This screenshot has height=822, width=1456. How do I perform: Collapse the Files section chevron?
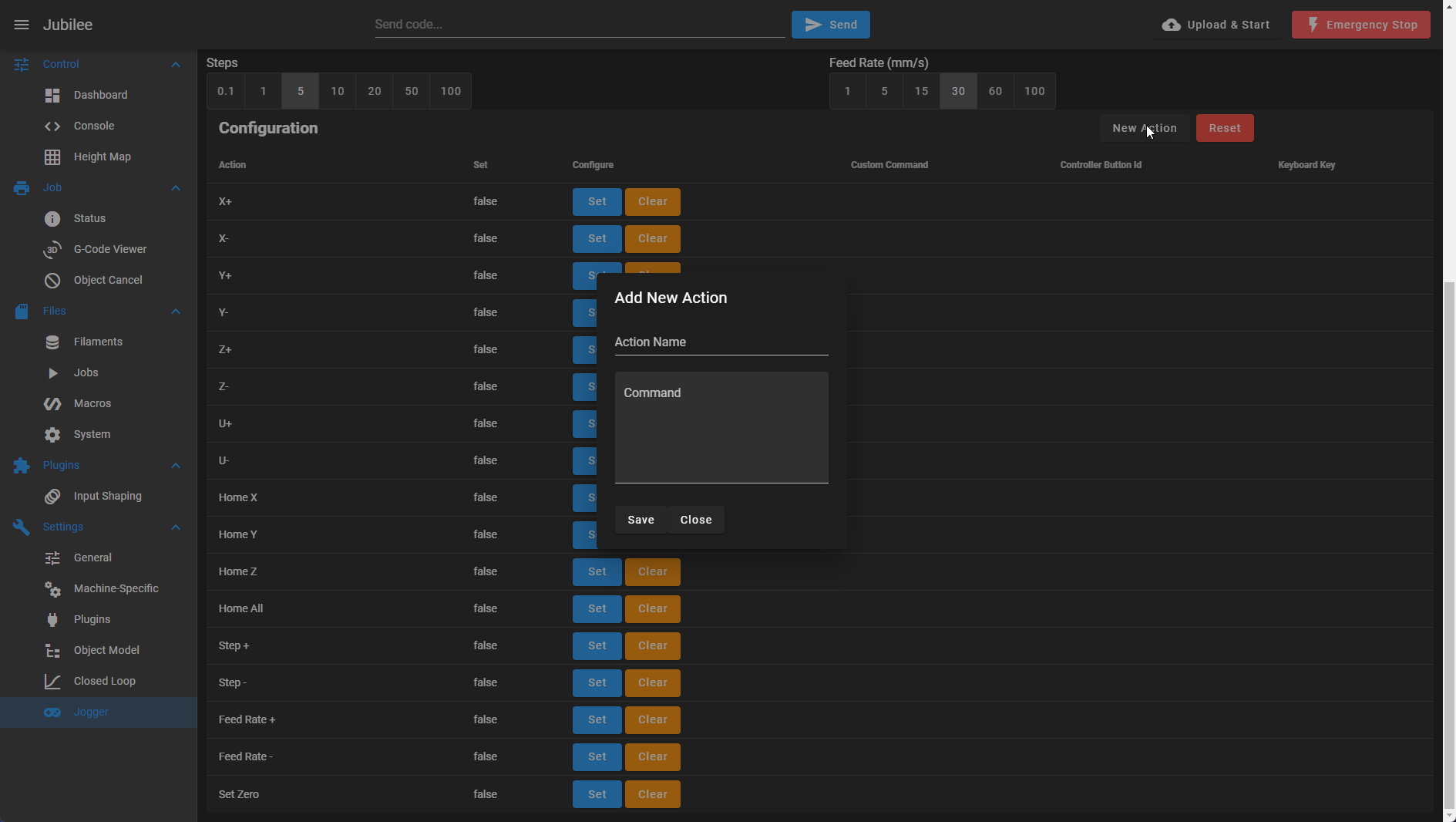[176, 311]
